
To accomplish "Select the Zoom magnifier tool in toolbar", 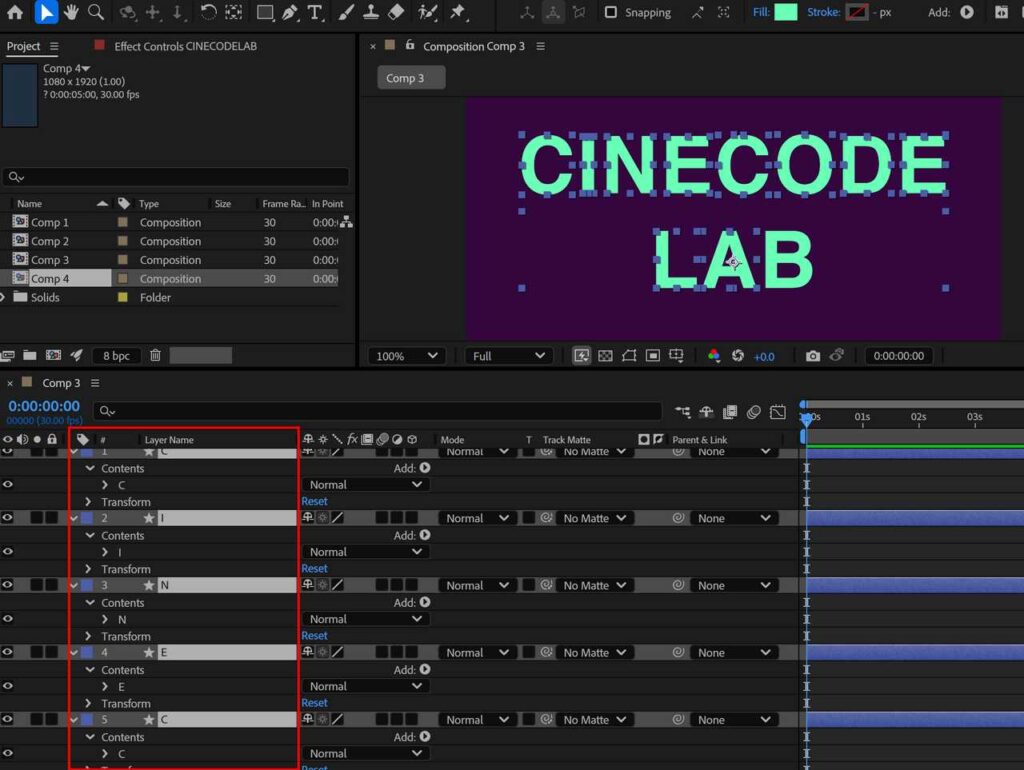I will (96, 12).
